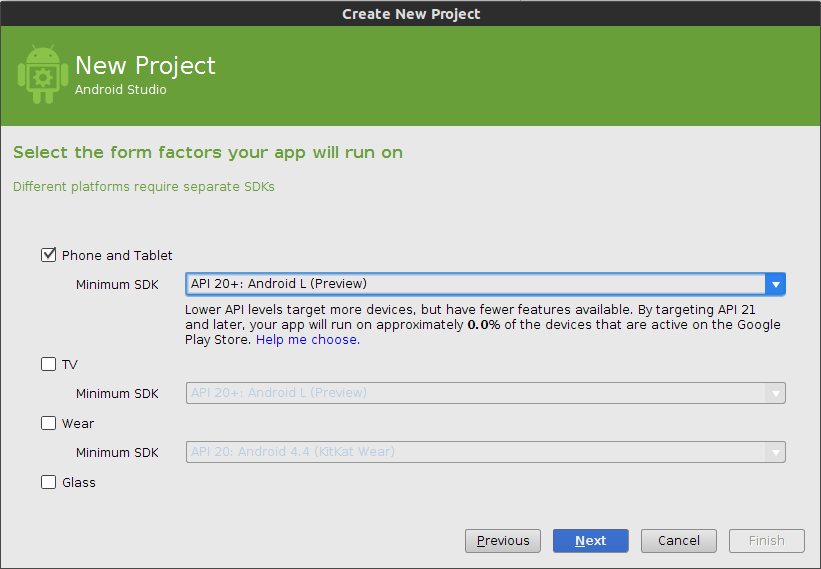Click the greyed-out Finish button
The image size is (821, 569).
pyautogui.click(x=767, y=541)
